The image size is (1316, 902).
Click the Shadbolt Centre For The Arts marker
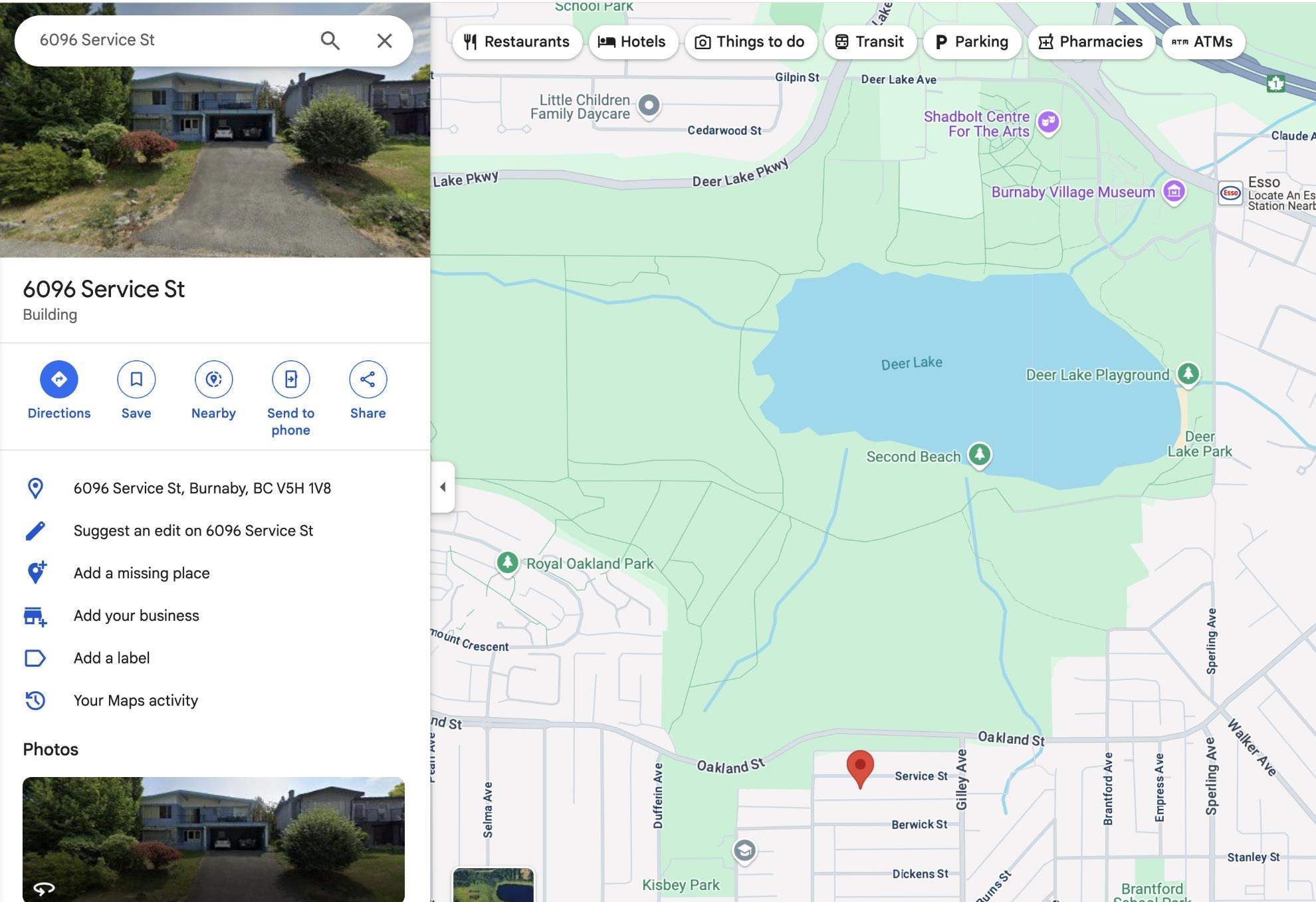point(1049,122)
